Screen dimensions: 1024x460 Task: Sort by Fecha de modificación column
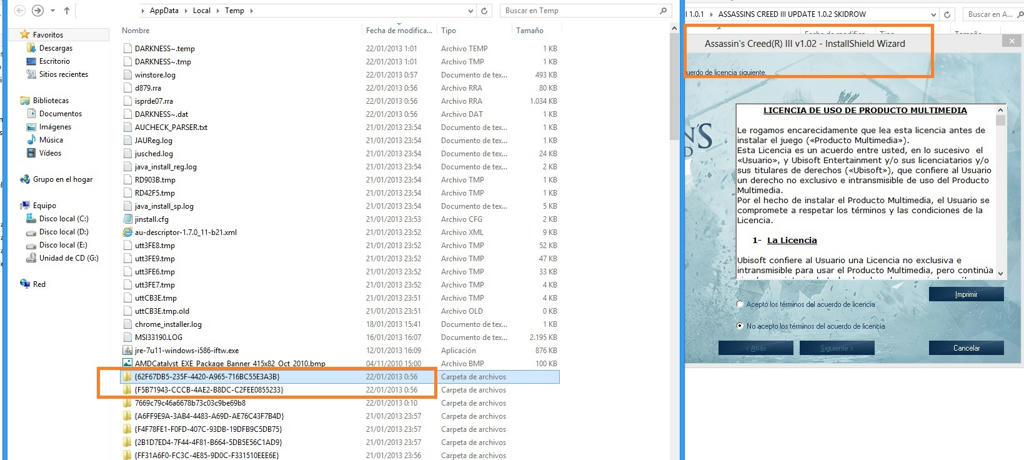(x=400, y=31)
